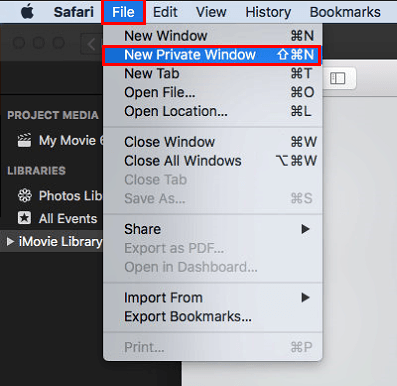Expand the Import From submenu arrow
The height and width of the screenshot is (386, 397).
pos(305,297)
